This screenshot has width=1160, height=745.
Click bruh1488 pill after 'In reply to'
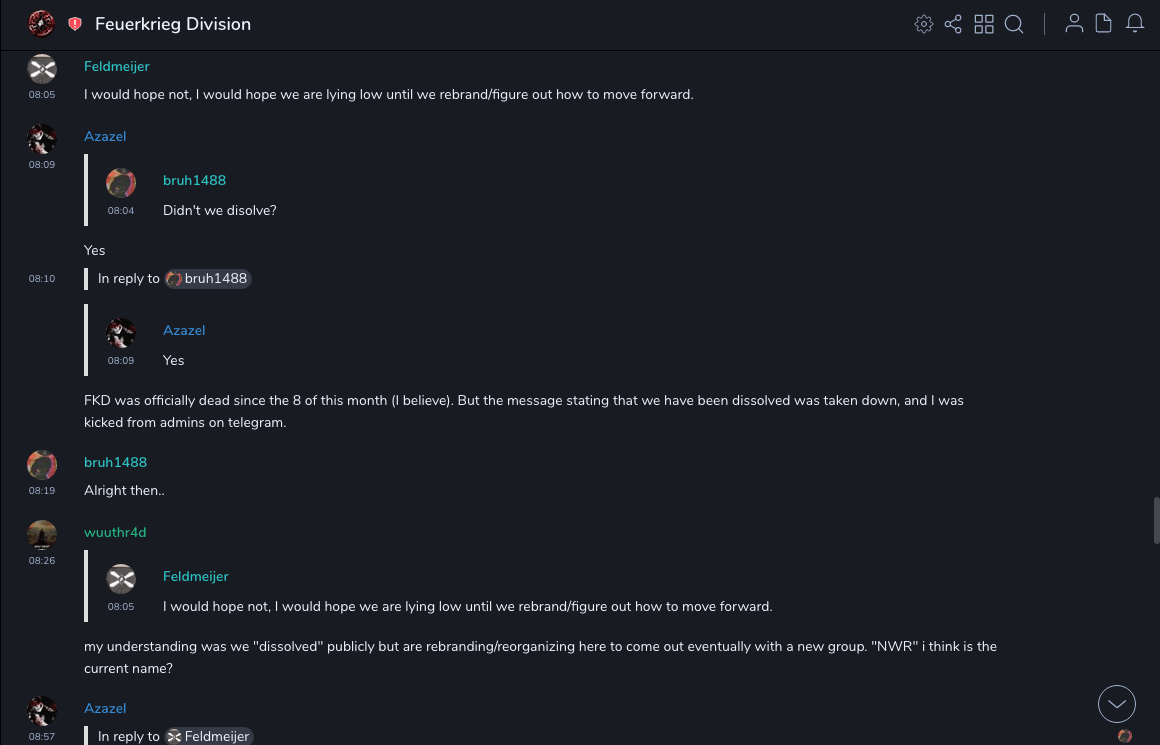pos(208,279)
